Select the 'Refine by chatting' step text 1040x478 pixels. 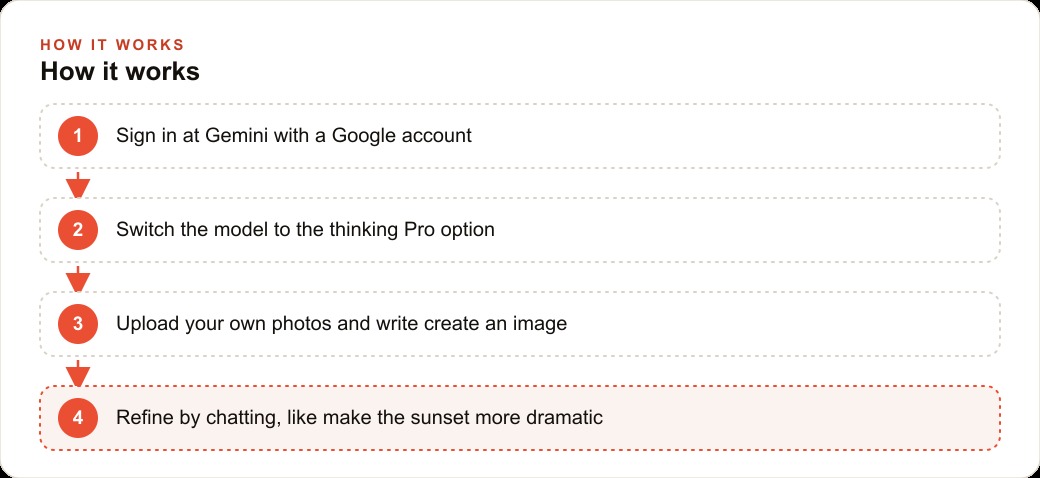[x=359, y=418]
